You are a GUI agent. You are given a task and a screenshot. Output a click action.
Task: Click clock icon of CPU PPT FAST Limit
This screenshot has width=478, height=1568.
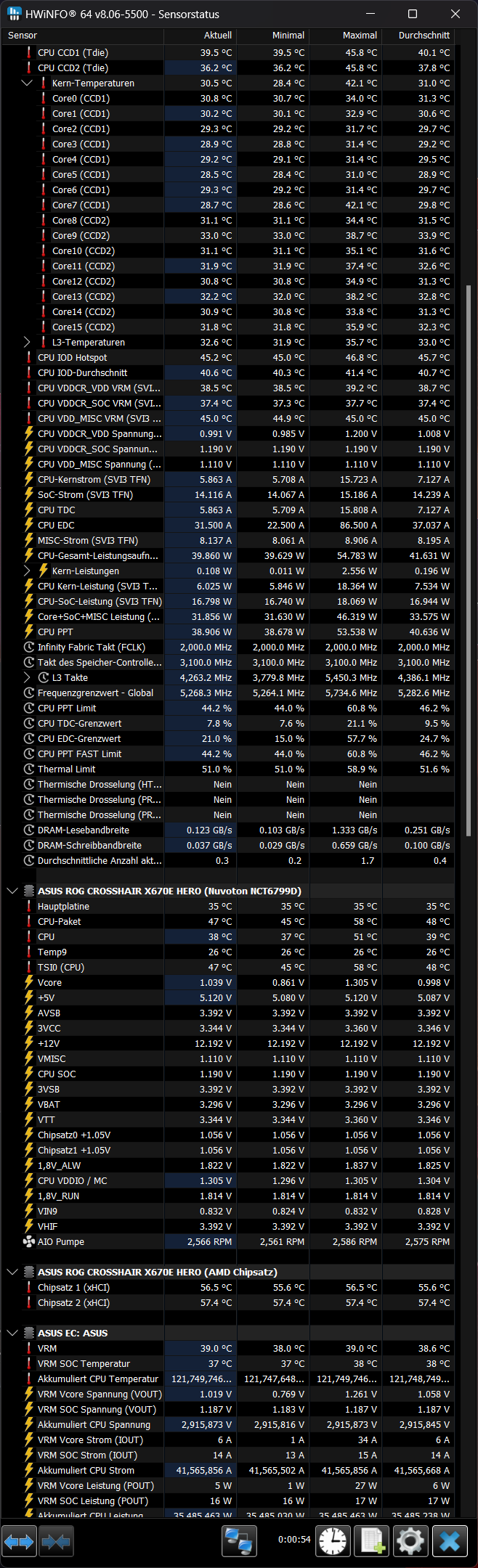click(29, 754)
